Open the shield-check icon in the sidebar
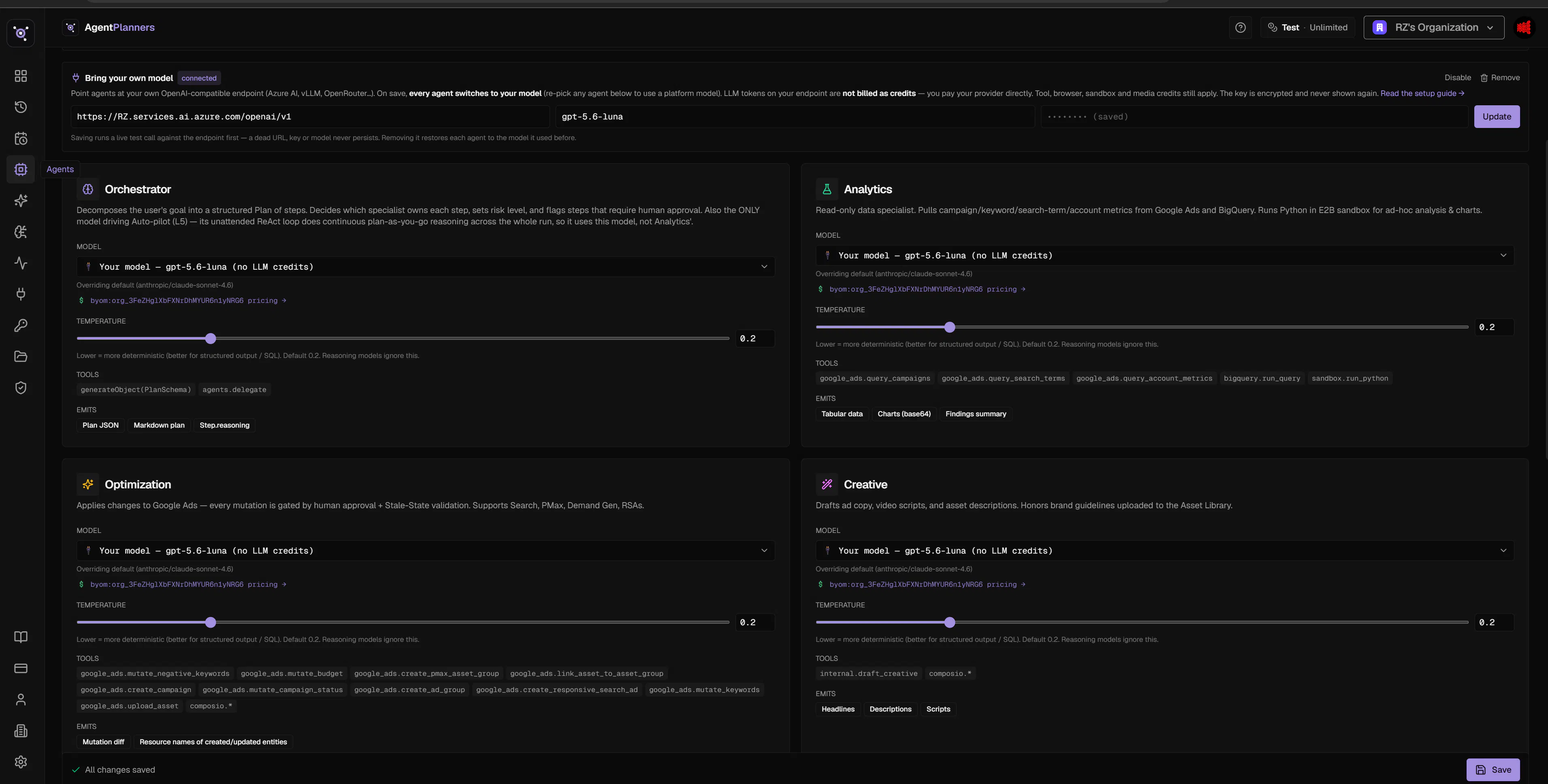The height and width of the screenshot is (784, 1548). point(20,388)
